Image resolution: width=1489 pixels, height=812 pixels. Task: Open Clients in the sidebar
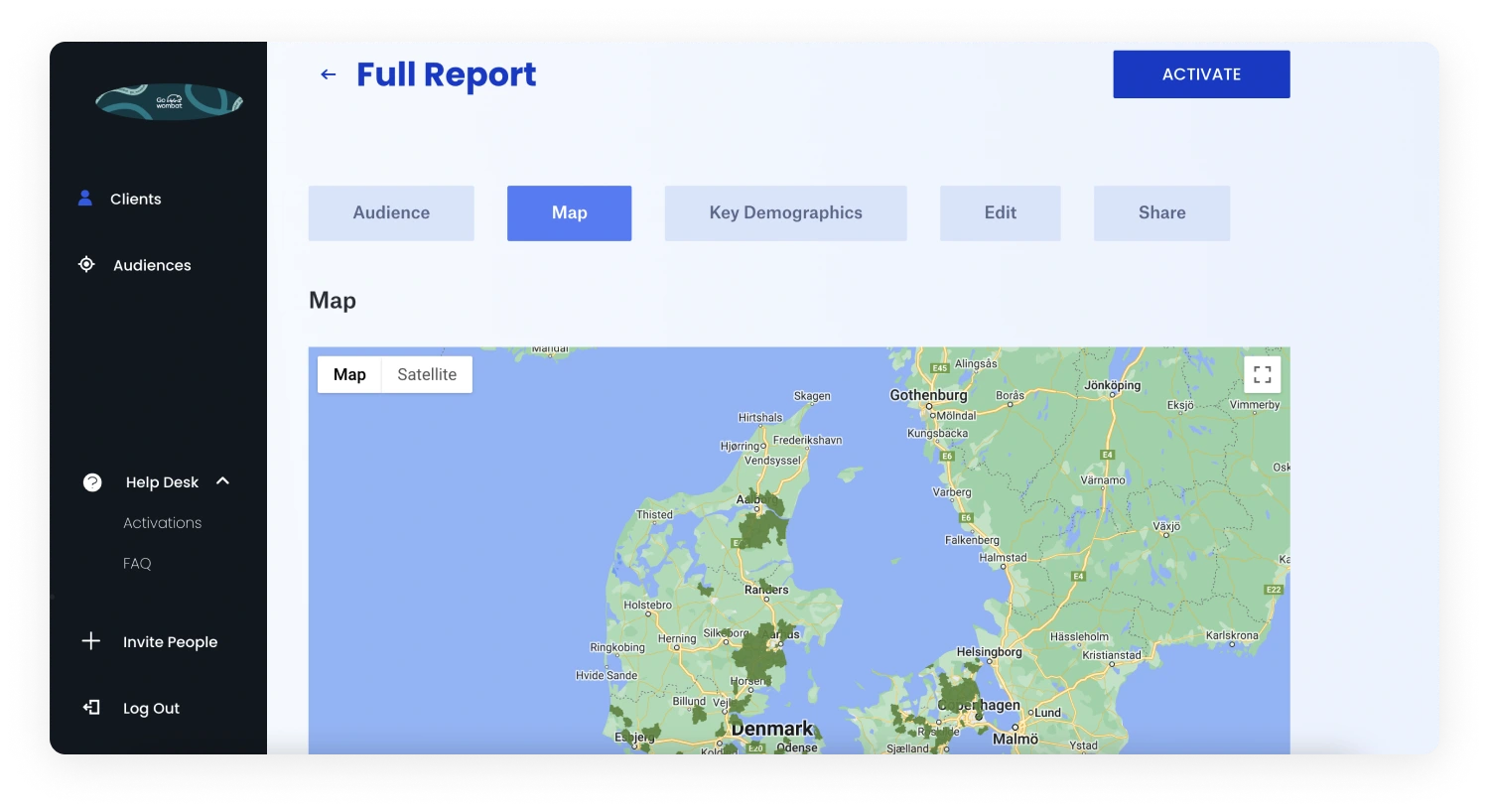coord(136,199)
